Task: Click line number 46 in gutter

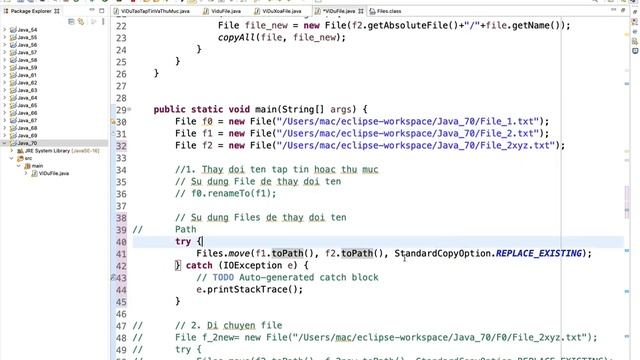Action: (x=121, y=314)
